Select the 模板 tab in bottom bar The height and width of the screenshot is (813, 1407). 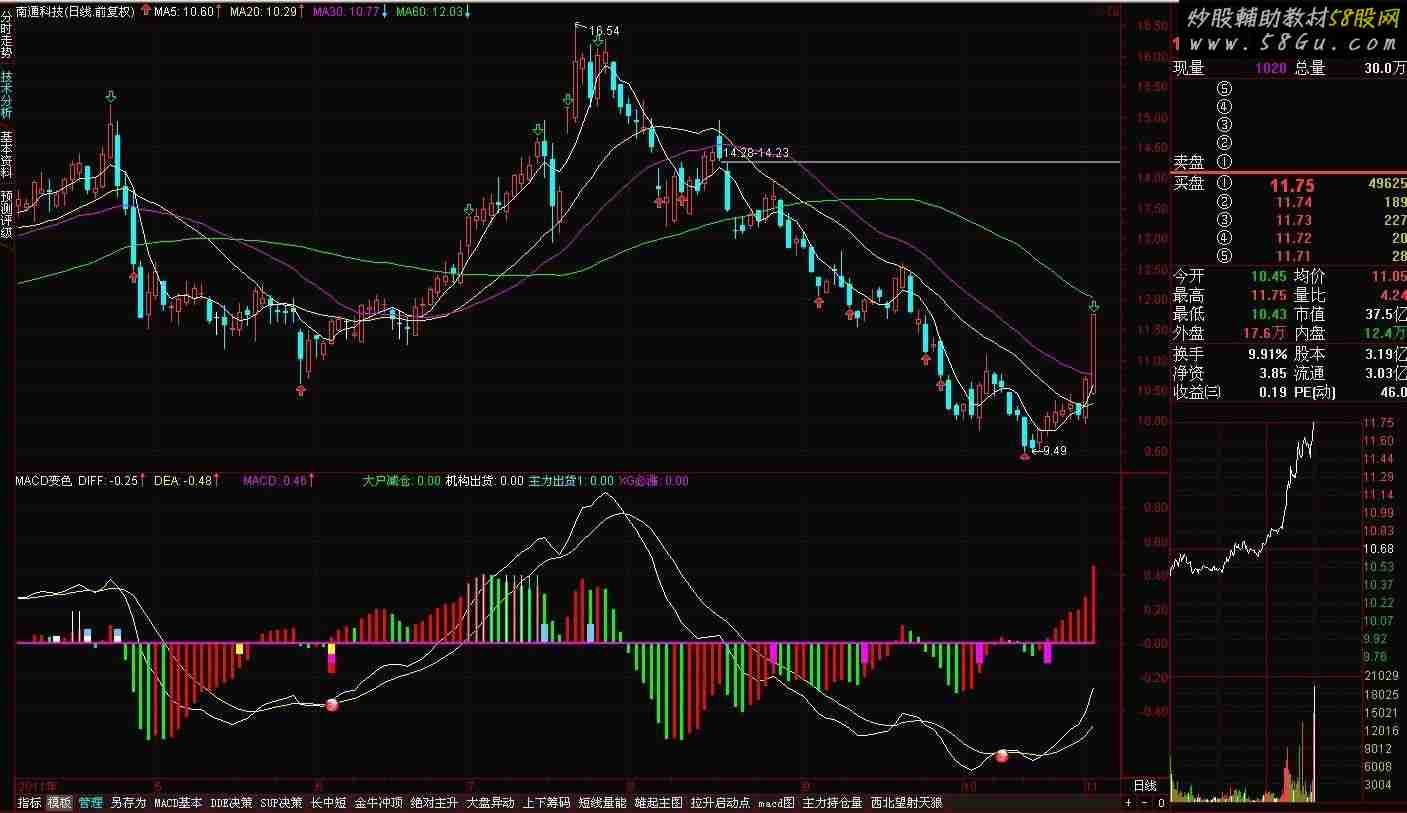pyautogui.click(x=59, y=802)
